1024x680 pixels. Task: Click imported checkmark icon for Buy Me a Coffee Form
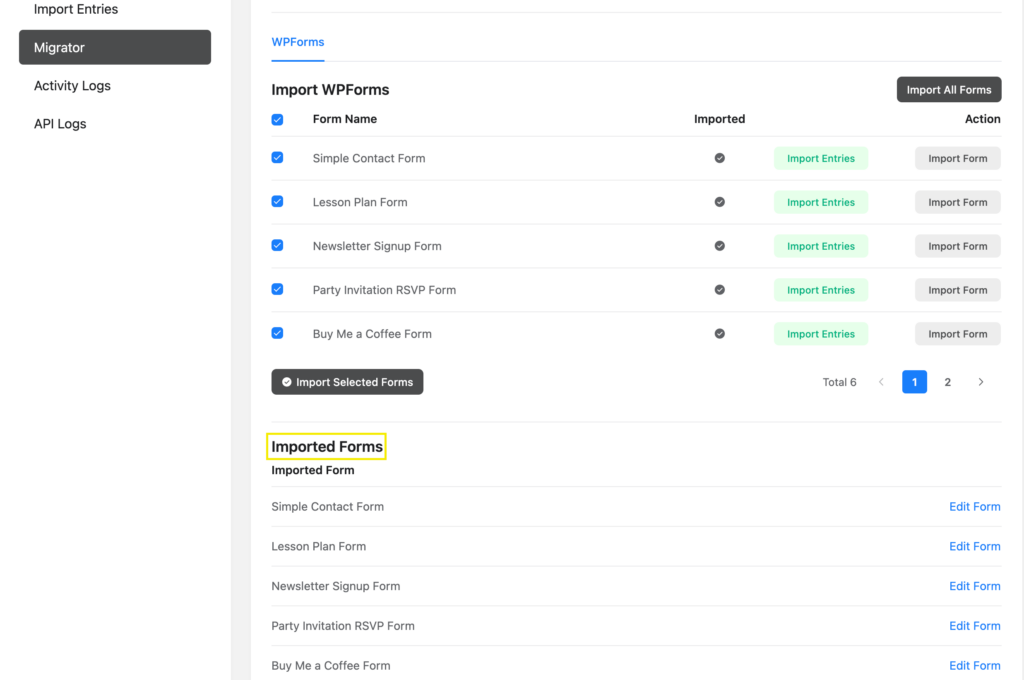click(x=719, y=334)
